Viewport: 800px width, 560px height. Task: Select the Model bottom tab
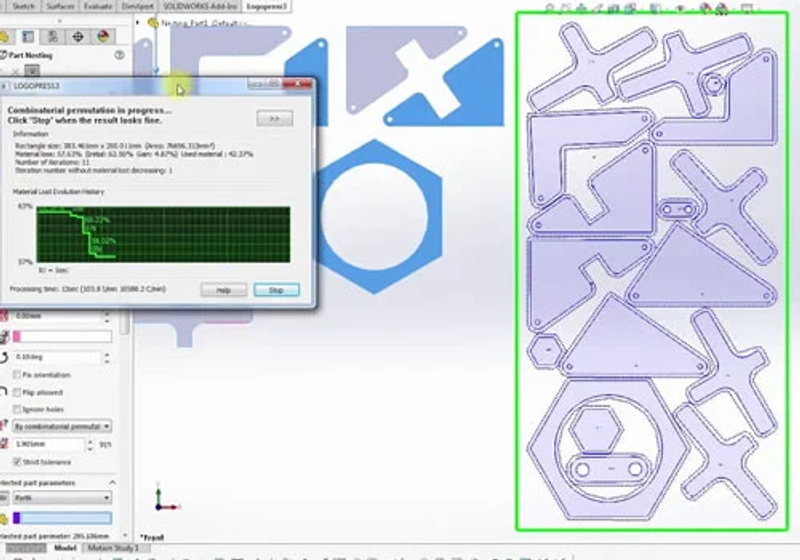(65, 548)
